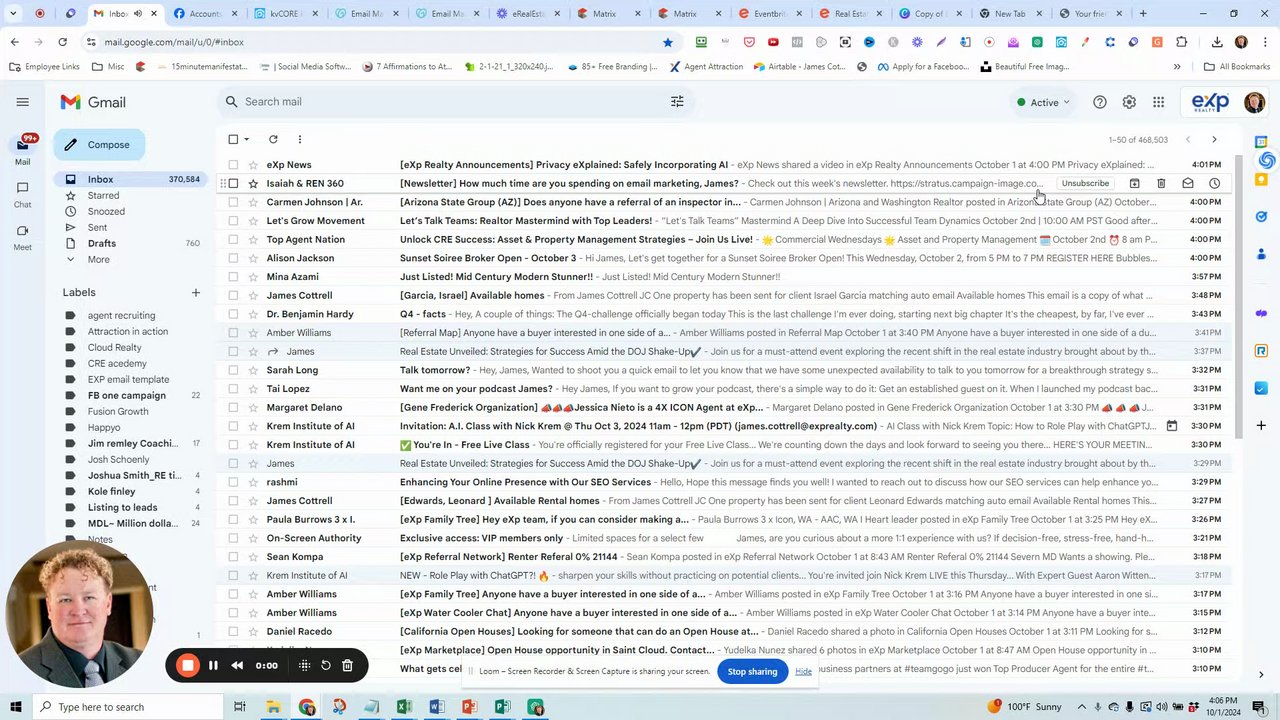Open the Cloud Realty label
Viewport: 1280px width, 720px height.
(114, 348)
